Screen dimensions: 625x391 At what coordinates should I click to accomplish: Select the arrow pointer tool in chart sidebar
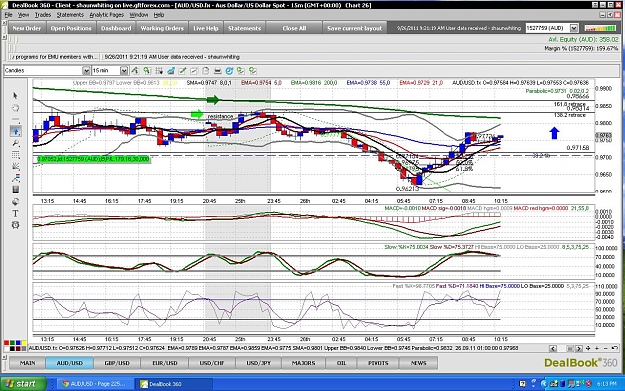(x=15, y=96)
